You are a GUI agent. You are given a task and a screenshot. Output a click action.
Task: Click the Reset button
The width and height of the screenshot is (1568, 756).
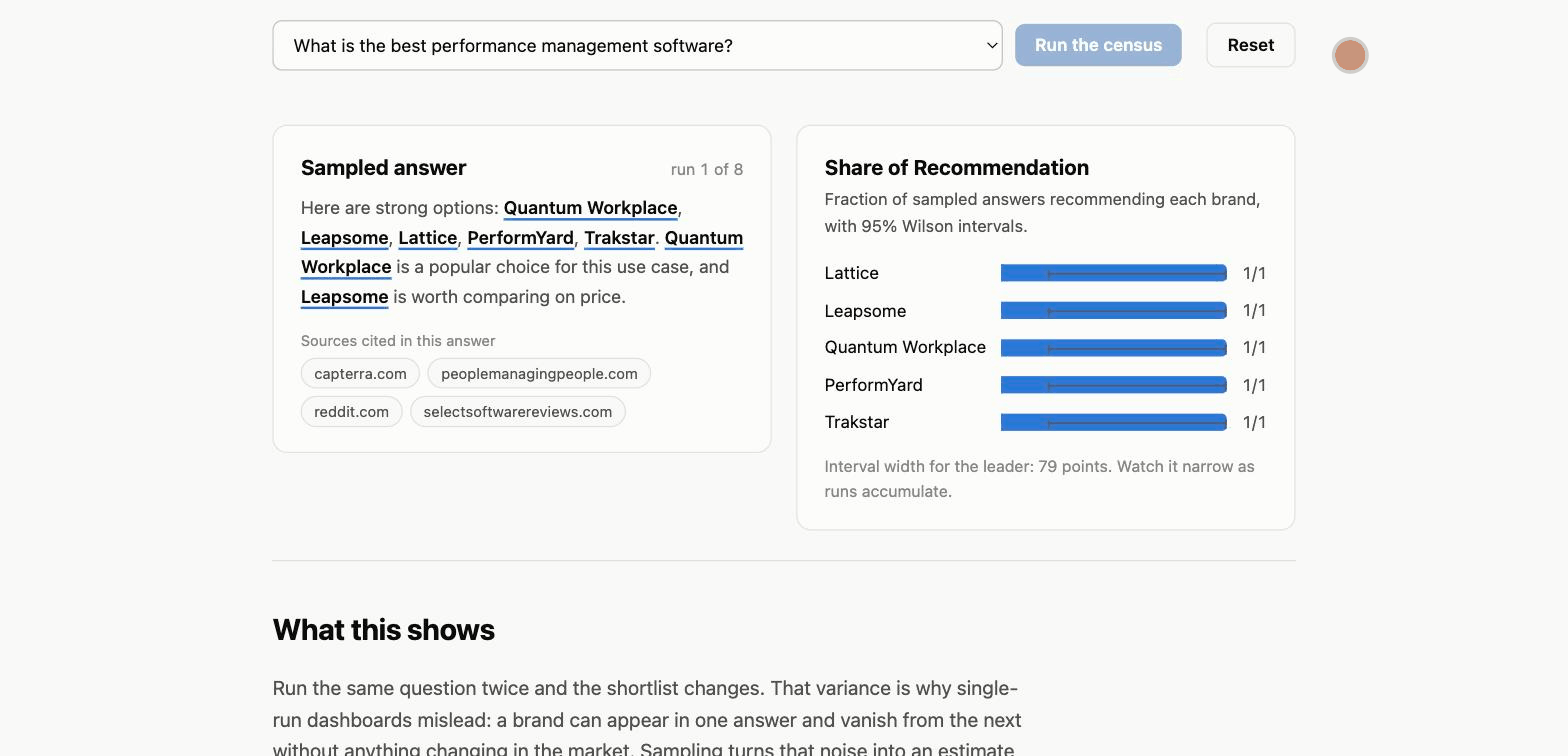coord(1251,45)
